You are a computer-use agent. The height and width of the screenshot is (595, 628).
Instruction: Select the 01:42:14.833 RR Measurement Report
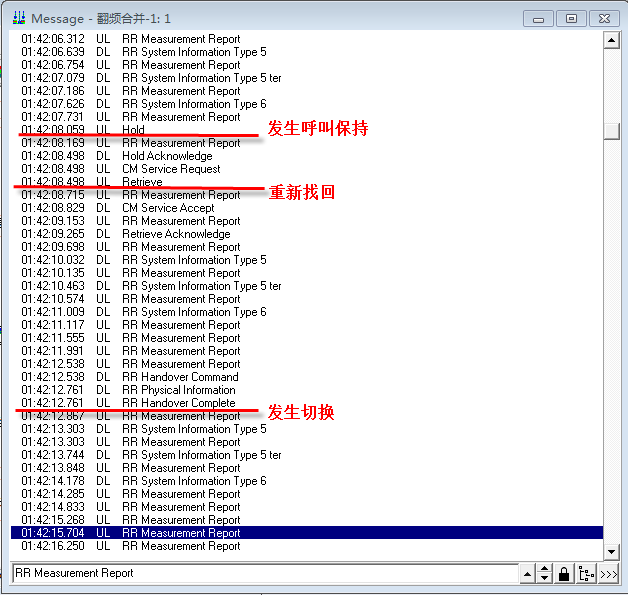click(307, 507)
